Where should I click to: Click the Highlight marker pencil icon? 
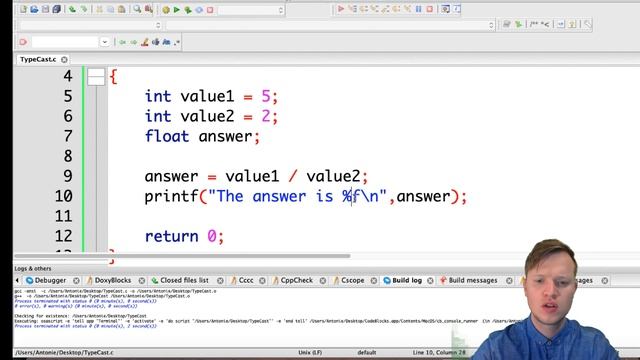(144, 42)
